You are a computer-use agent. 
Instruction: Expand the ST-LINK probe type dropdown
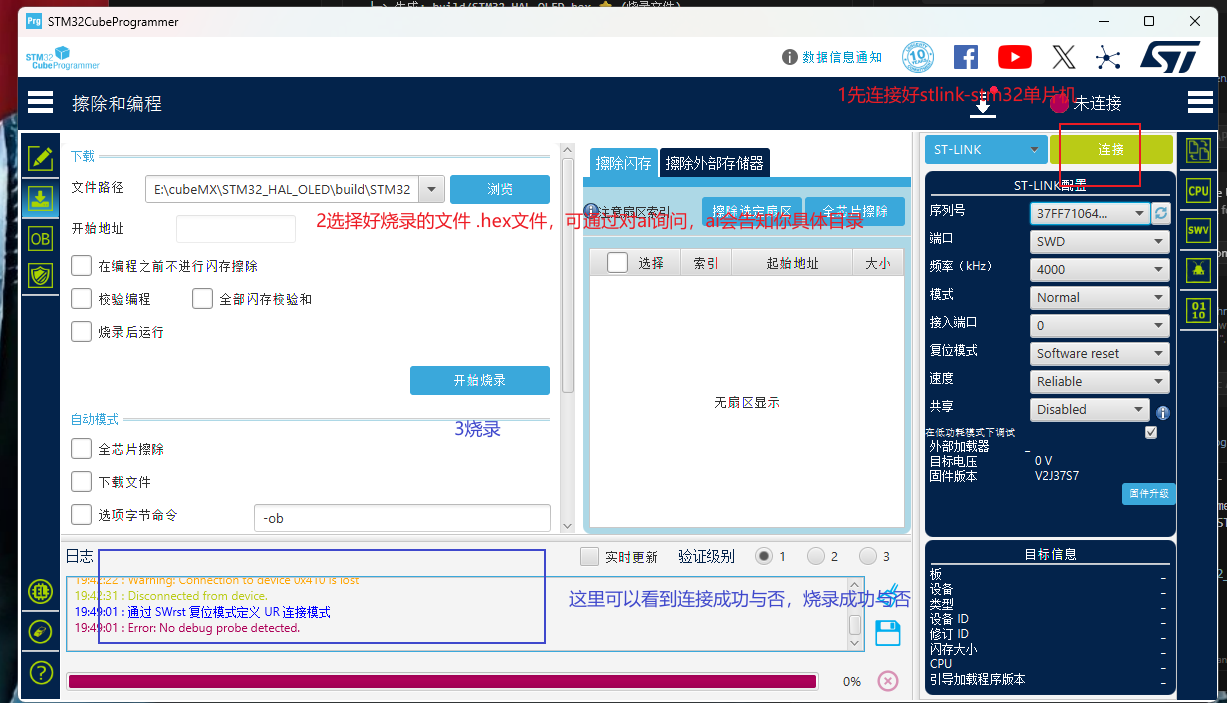pyautogui.click(x=985, y=150)
